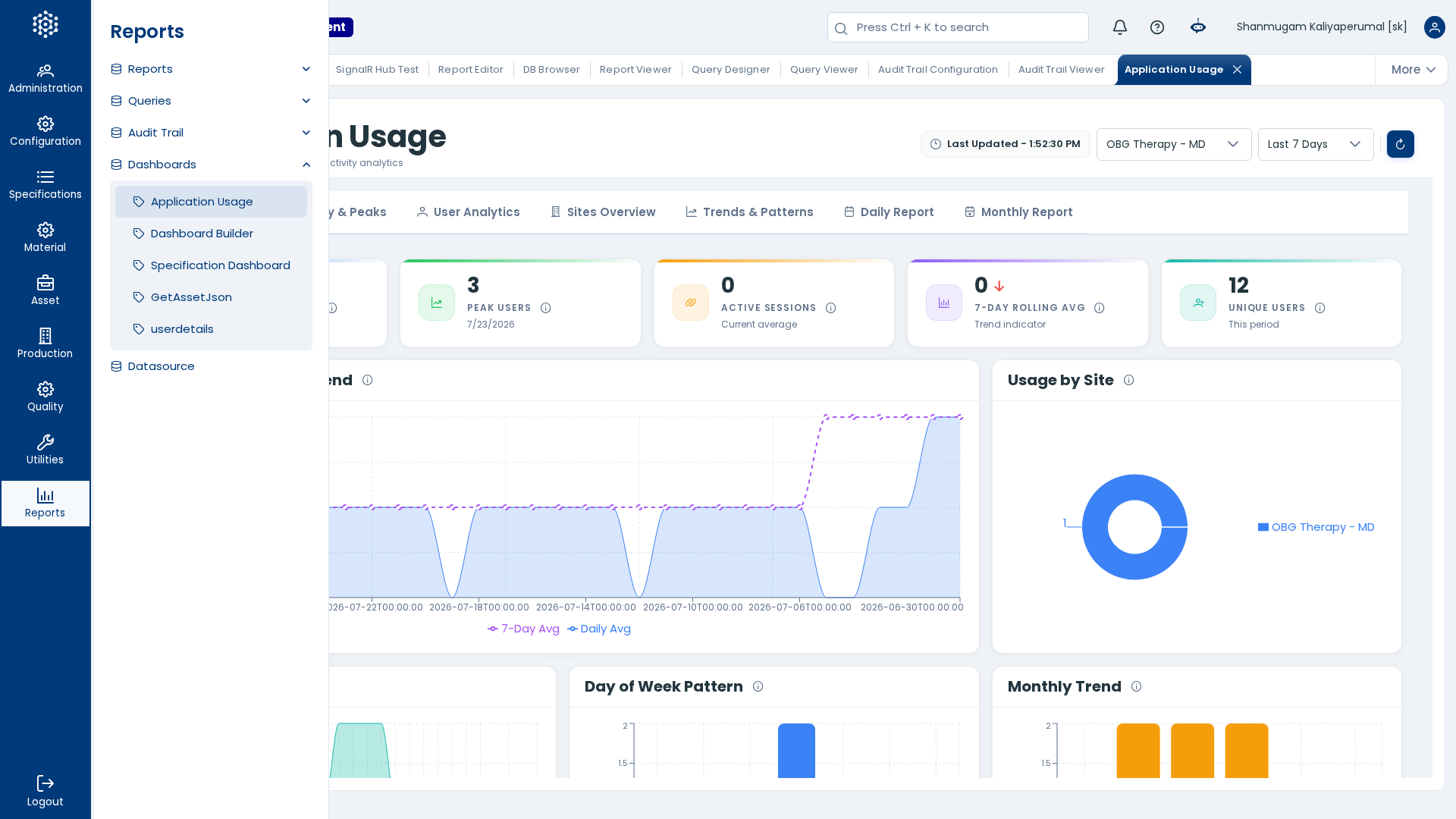Click Logout in the sidebar
This screenshot has height=819, width=1456.
[x=45, y=792]
